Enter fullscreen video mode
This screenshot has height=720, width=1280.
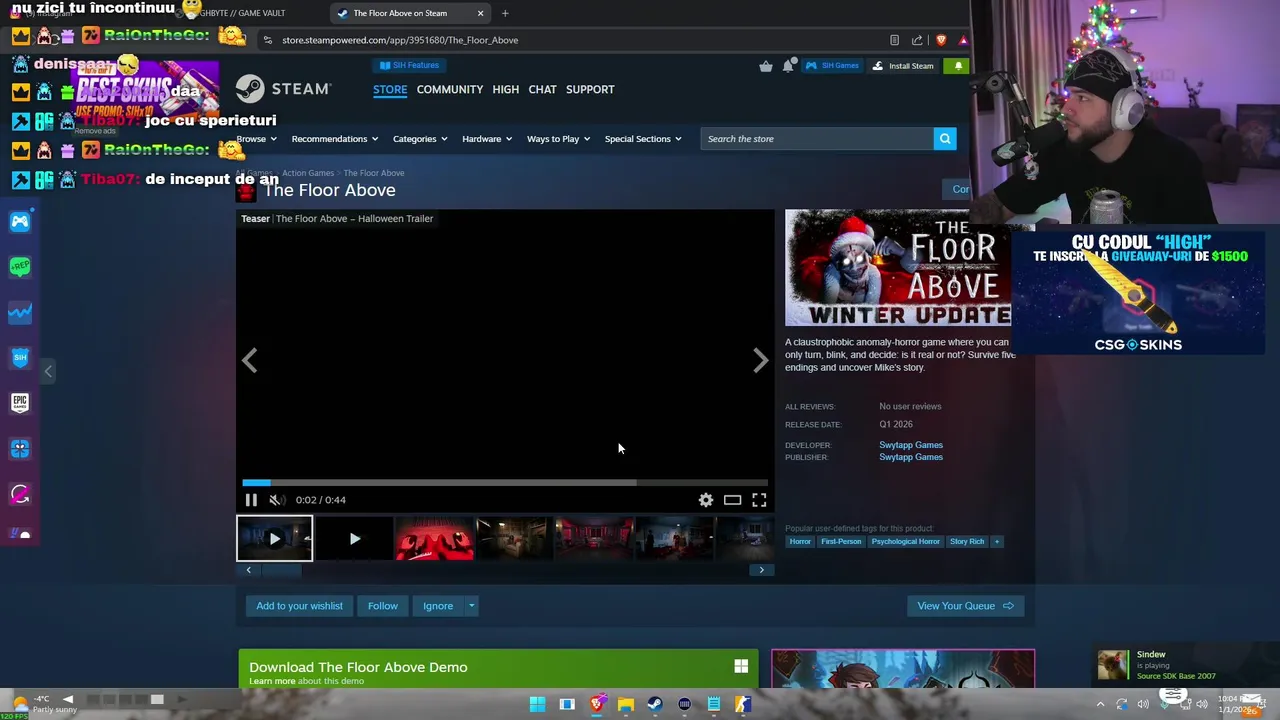coord(759,500)
